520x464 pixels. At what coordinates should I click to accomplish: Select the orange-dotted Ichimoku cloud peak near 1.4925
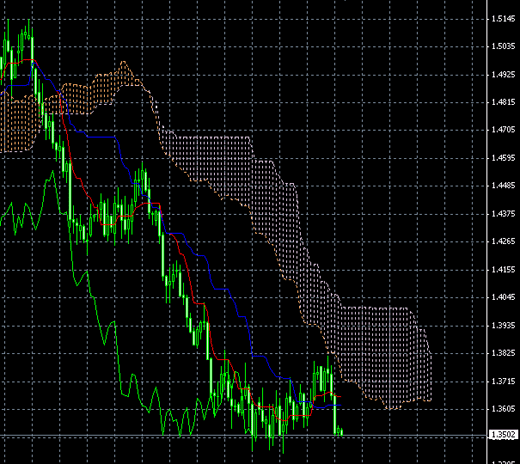point(123,73)
